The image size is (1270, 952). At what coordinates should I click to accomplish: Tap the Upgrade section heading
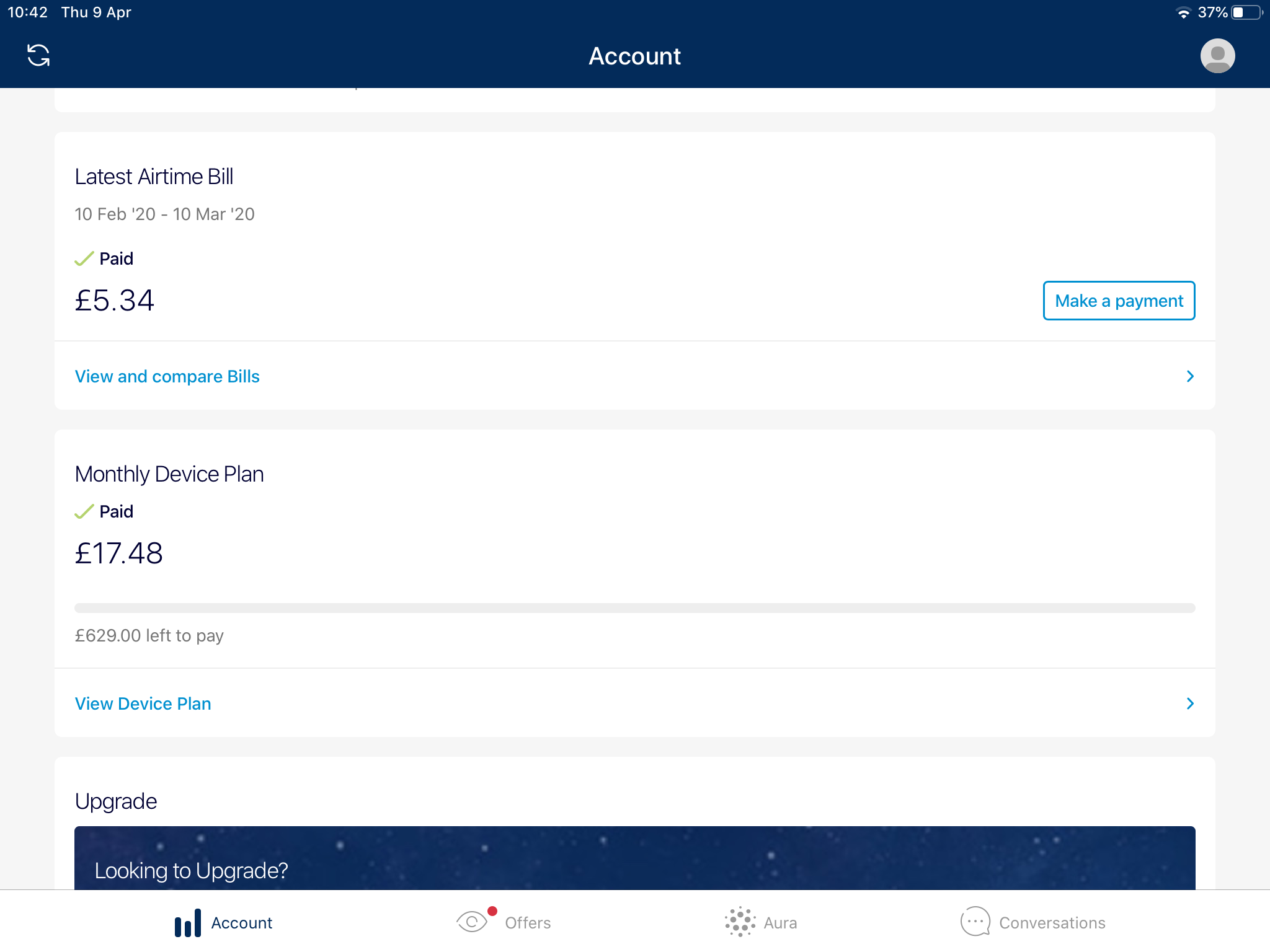click(116, 801)
